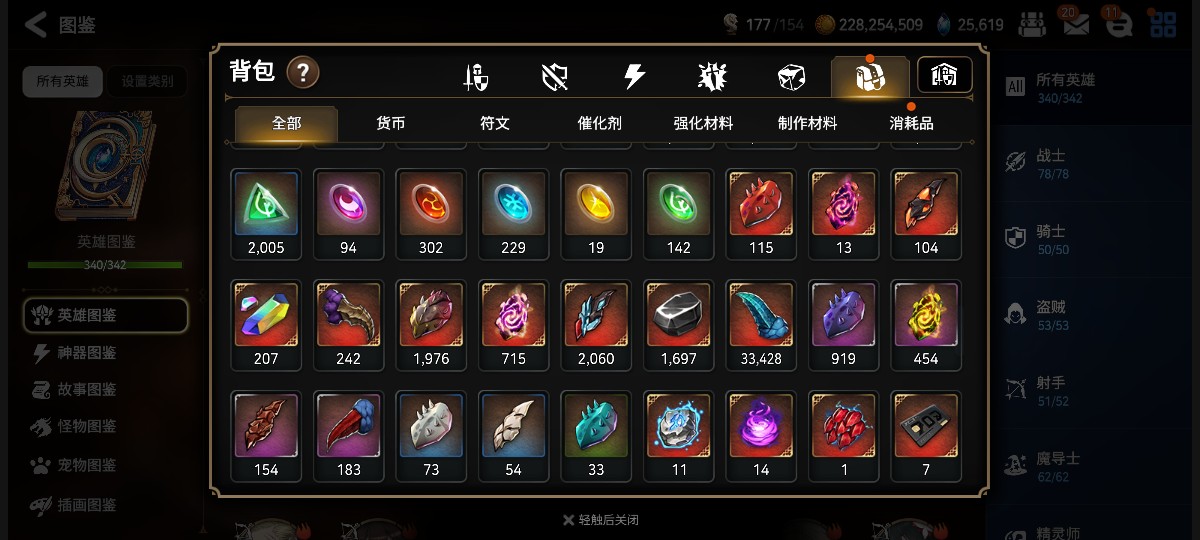Select the sword and shield equipment category icon
This screenshot has width=1200, height=540.
pyautogui.click(x=476, y=77)
